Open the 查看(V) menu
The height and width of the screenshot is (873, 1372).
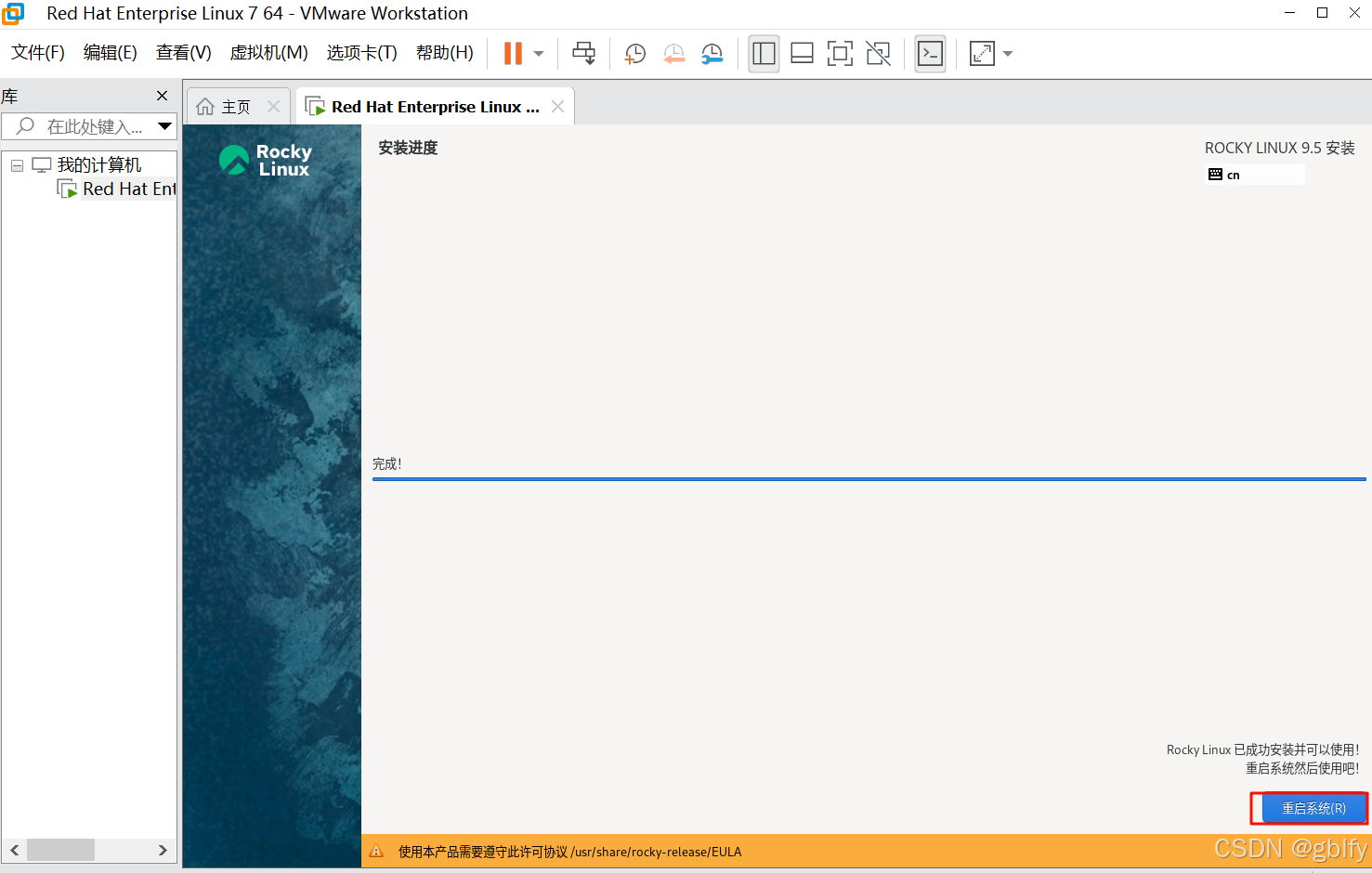click(184, 52)
